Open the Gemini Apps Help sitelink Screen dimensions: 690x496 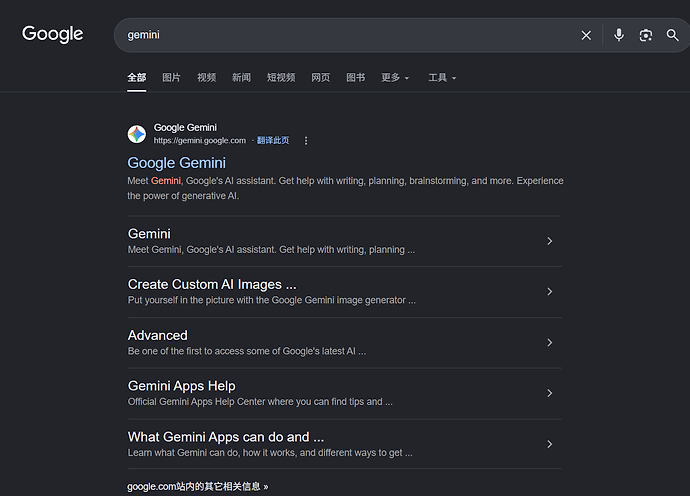(x=181, y=386)
